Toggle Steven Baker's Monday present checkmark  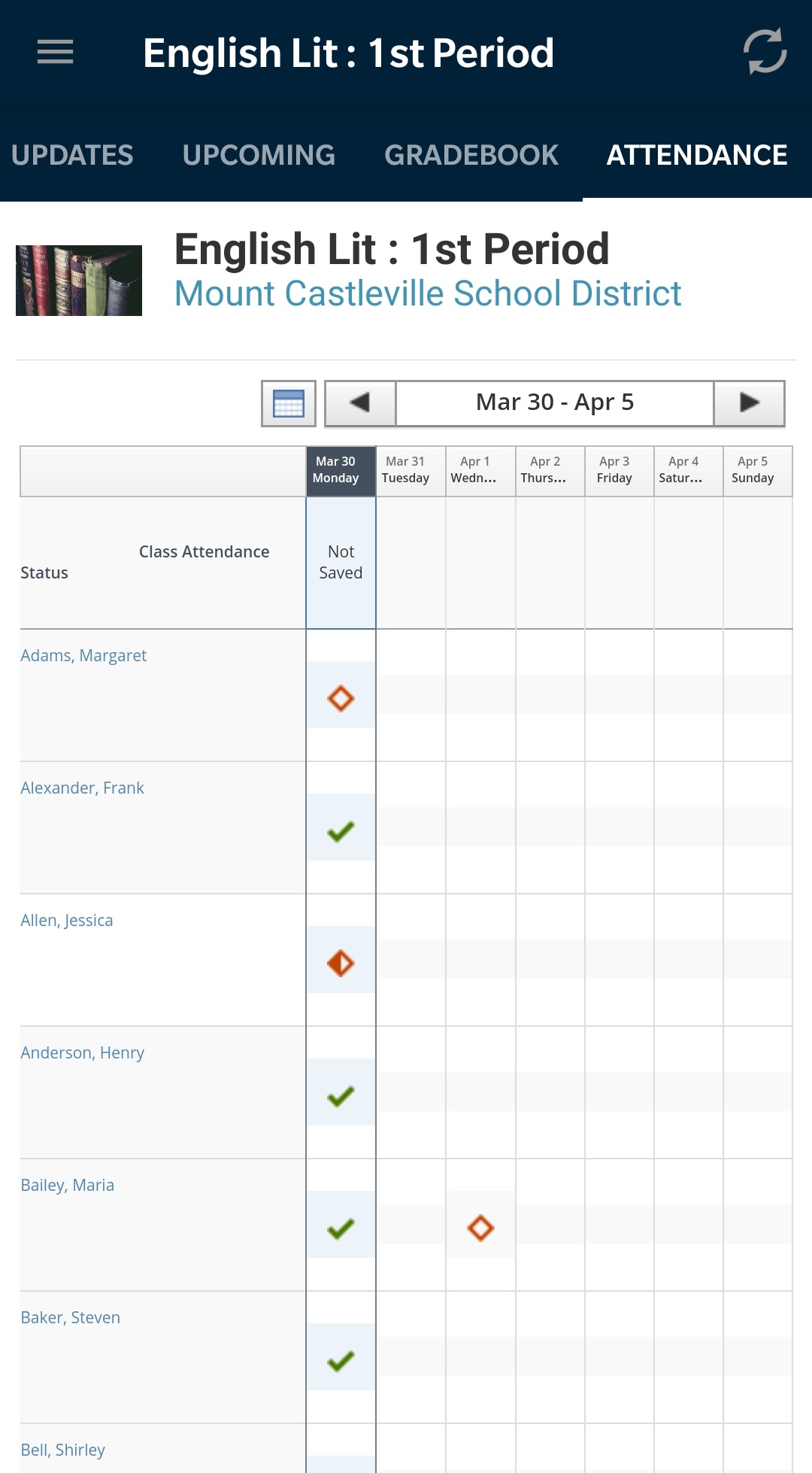pyautogui.click(x=341, y=1360)
